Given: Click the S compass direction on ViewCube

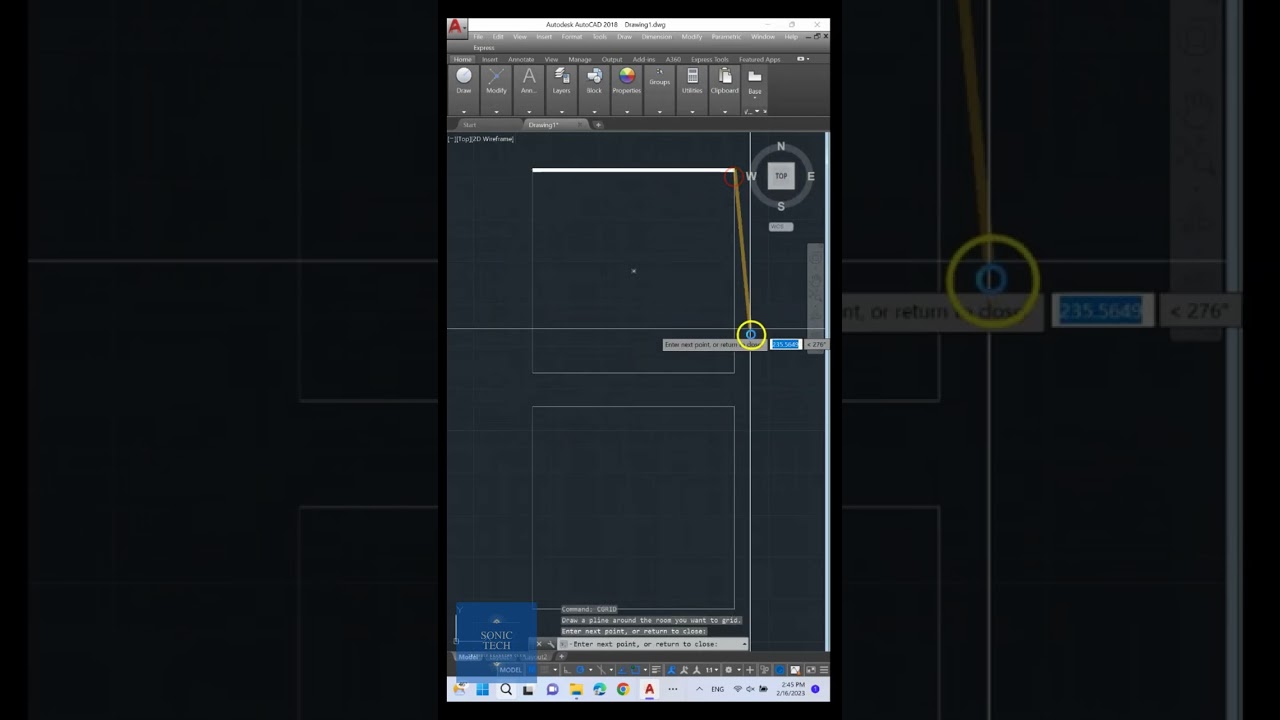Looking at the screenshot, I should [781, 206].
